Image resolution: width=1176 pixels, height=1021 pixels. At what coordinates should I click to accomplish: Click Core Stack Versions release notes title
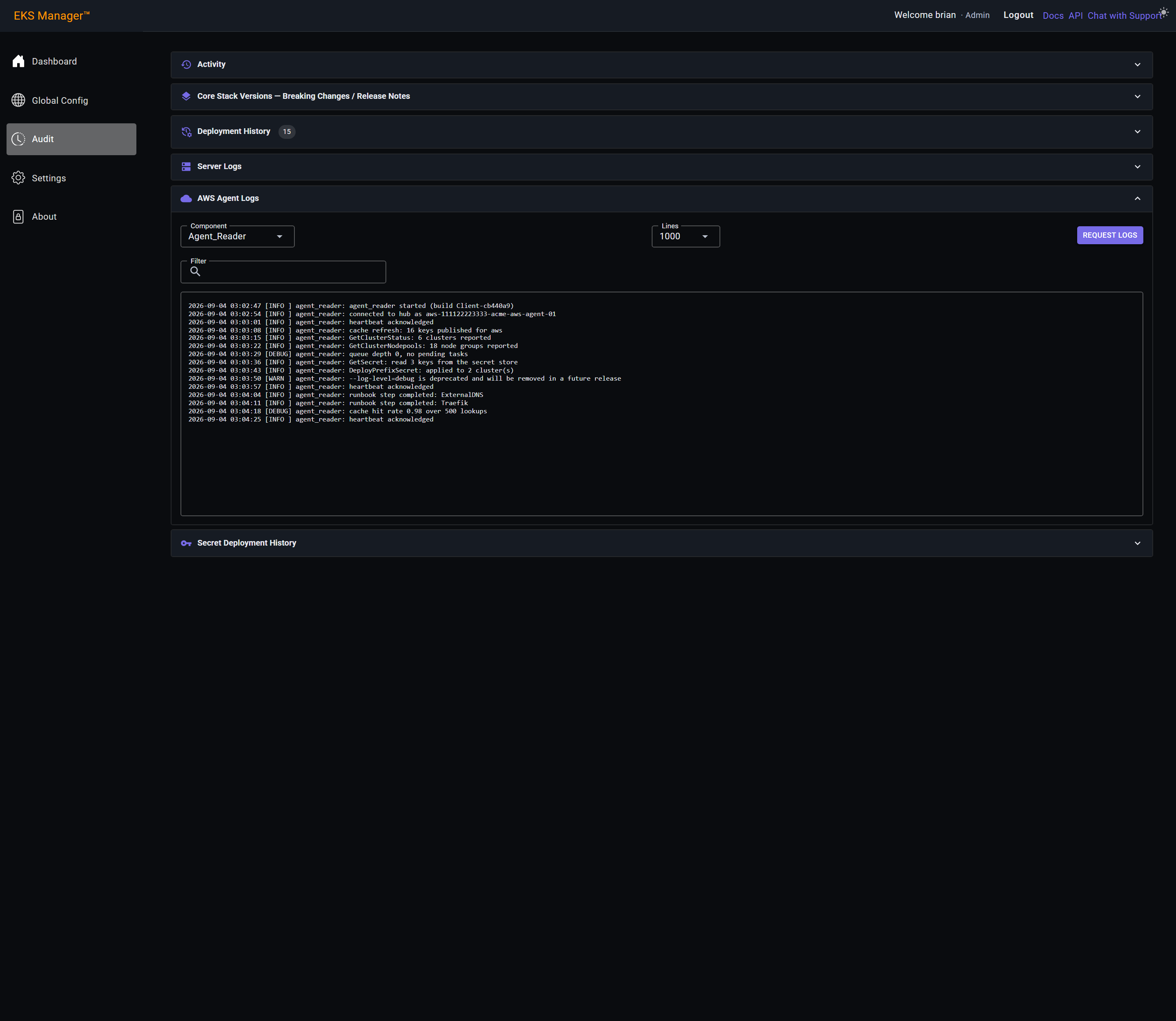pyautogui.click(x=304, y=96)
